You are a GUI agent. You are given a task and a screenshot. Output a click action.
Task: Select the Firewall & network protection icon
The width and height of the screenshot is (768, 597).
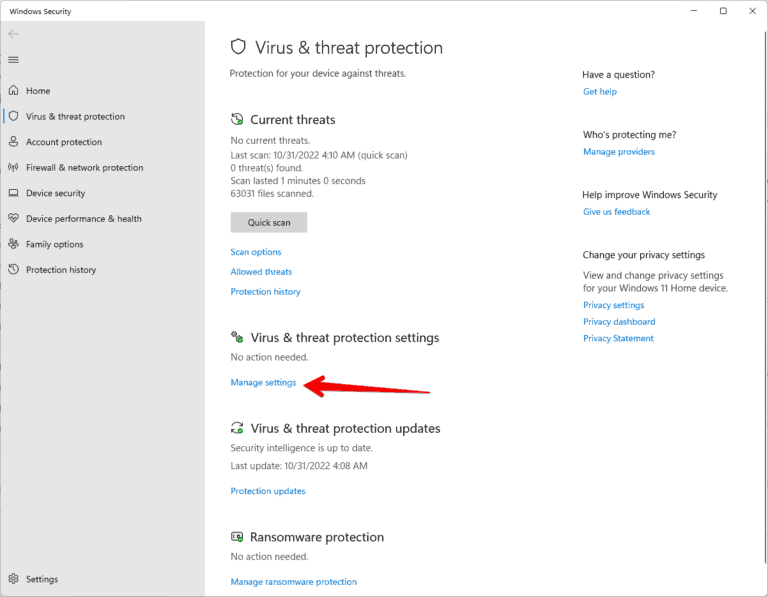pos(14,168)
